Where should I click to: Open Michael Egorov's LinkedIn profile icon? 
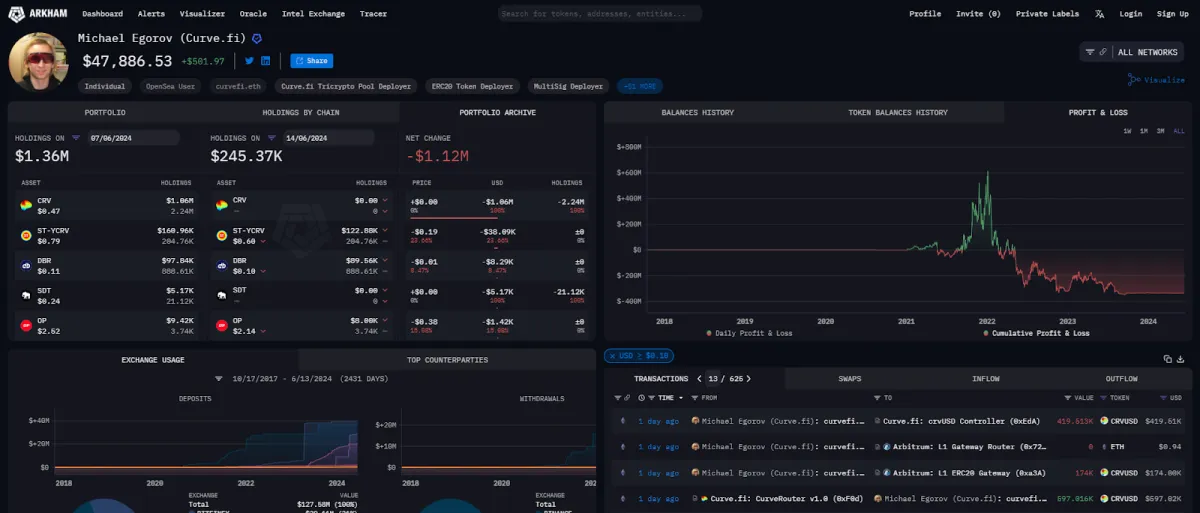point(266,61)
